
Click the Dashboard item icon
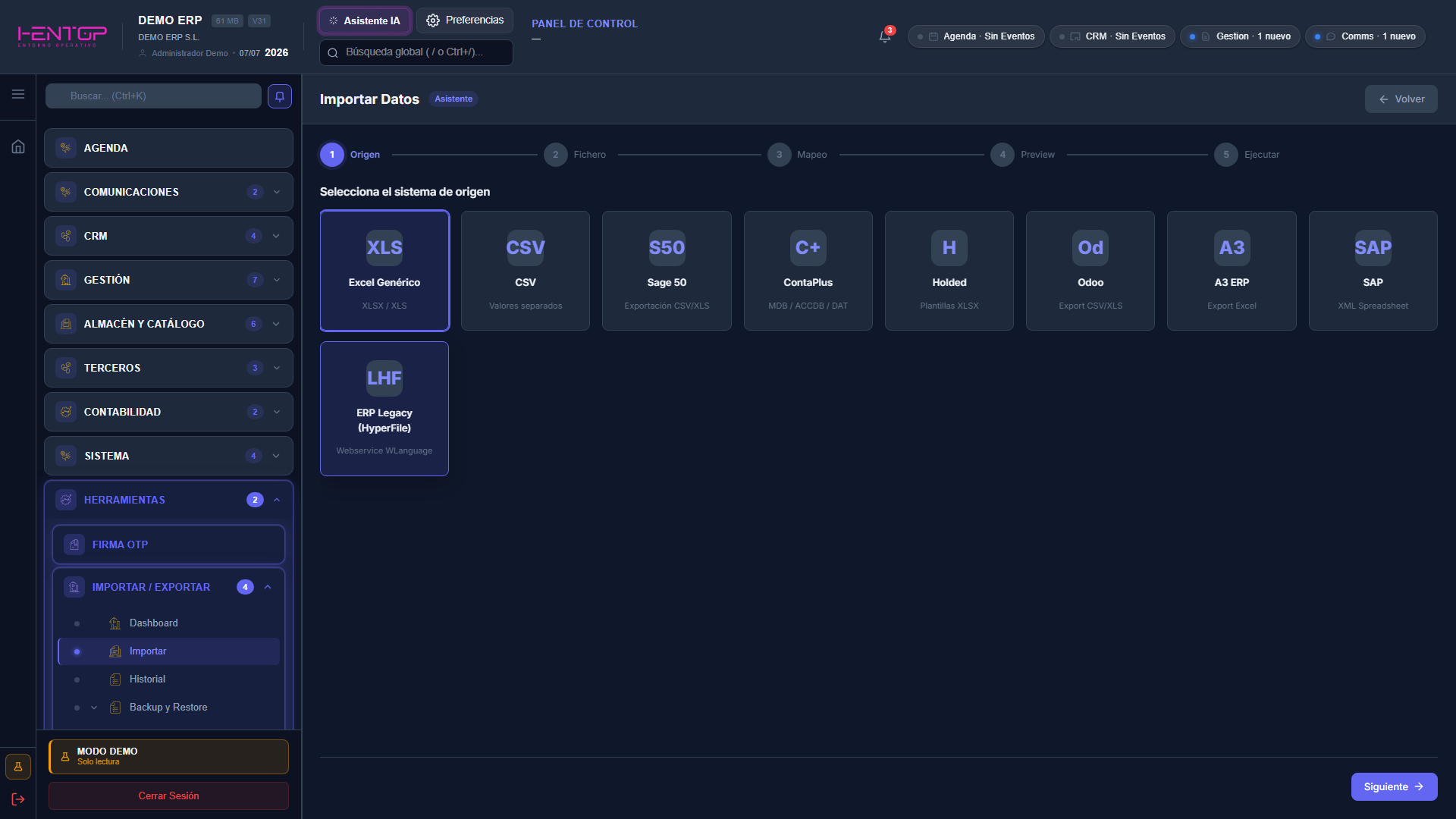(115, 623)
